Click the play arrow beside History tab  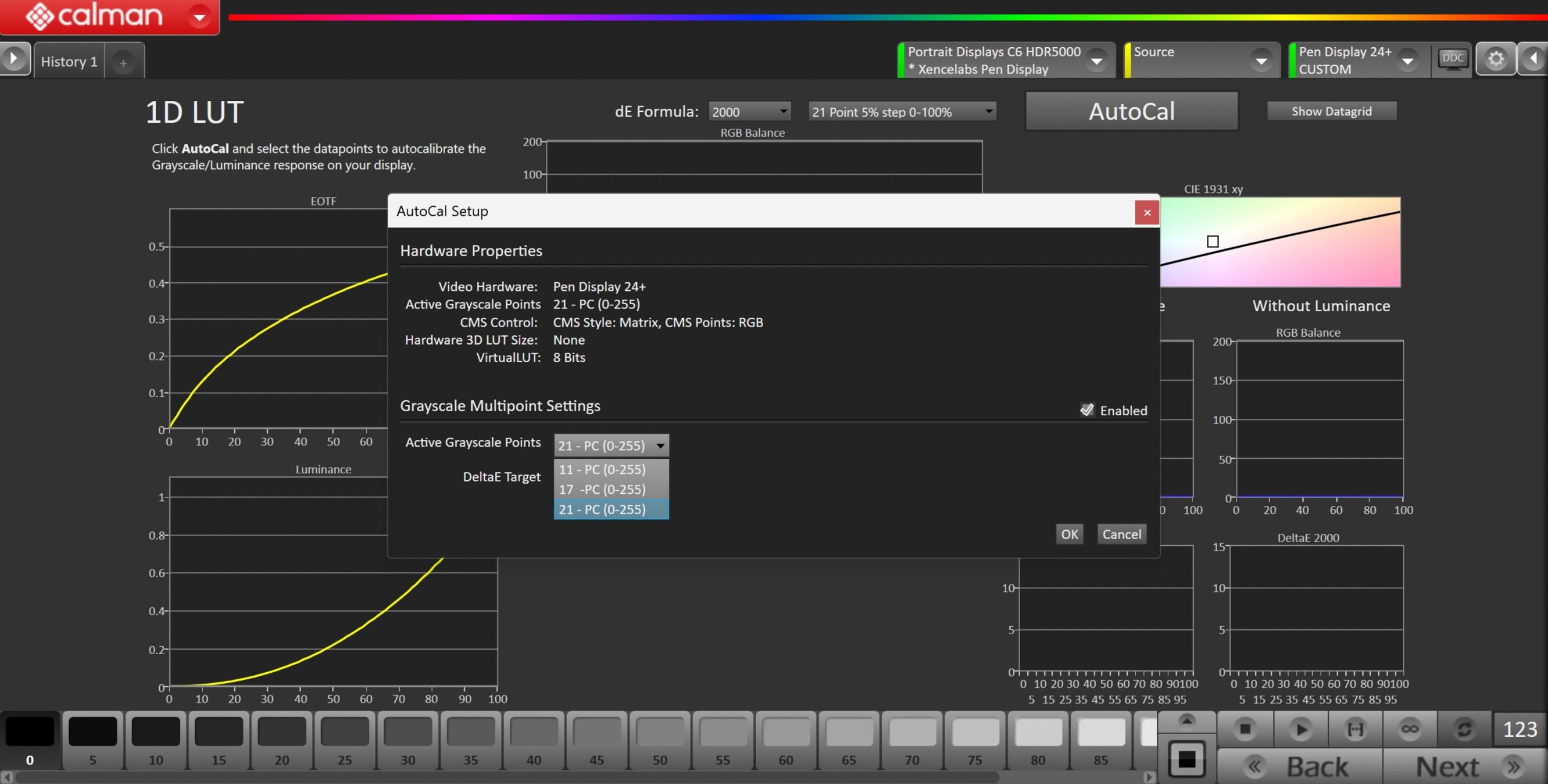14,59
